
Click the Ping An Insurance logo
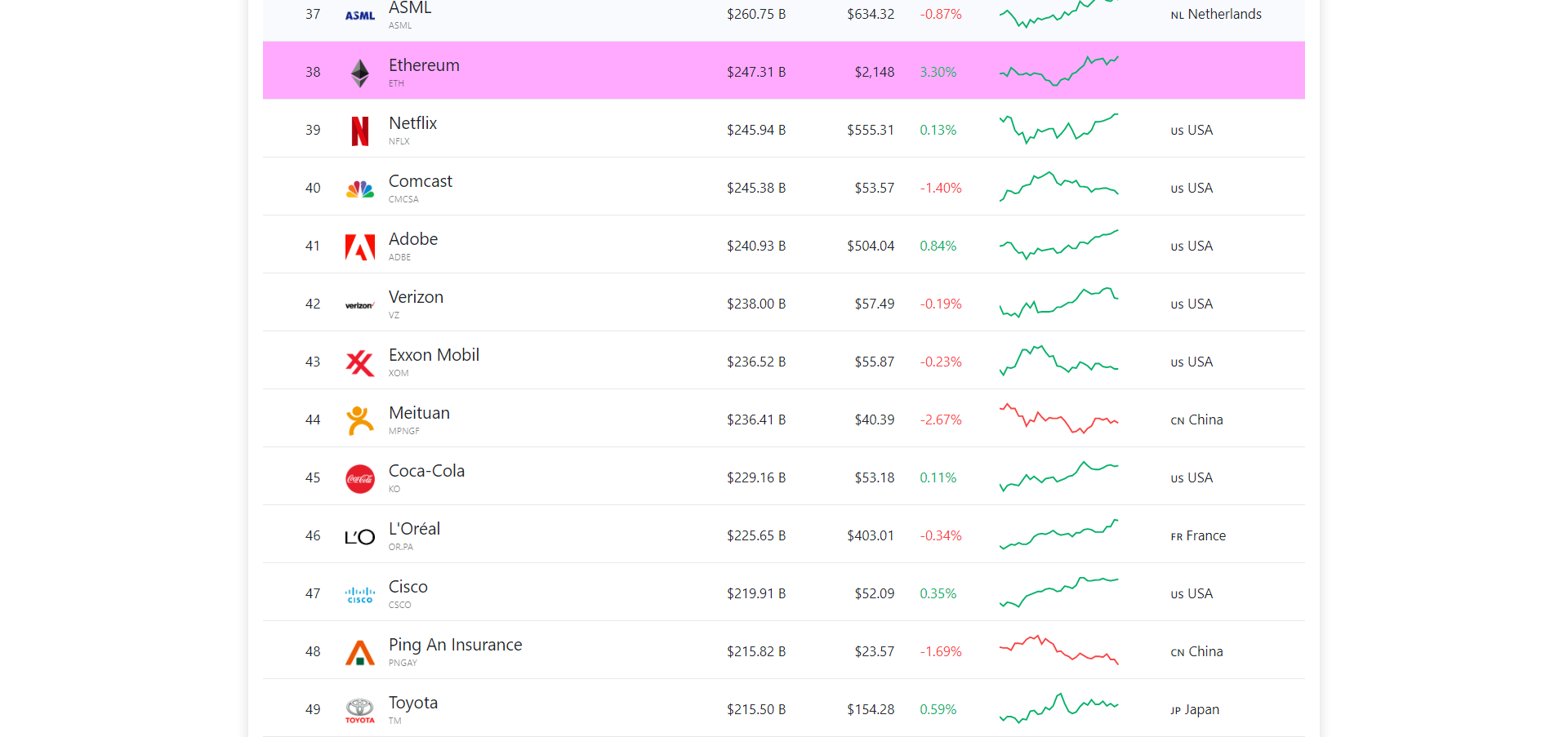coord(360,652)
